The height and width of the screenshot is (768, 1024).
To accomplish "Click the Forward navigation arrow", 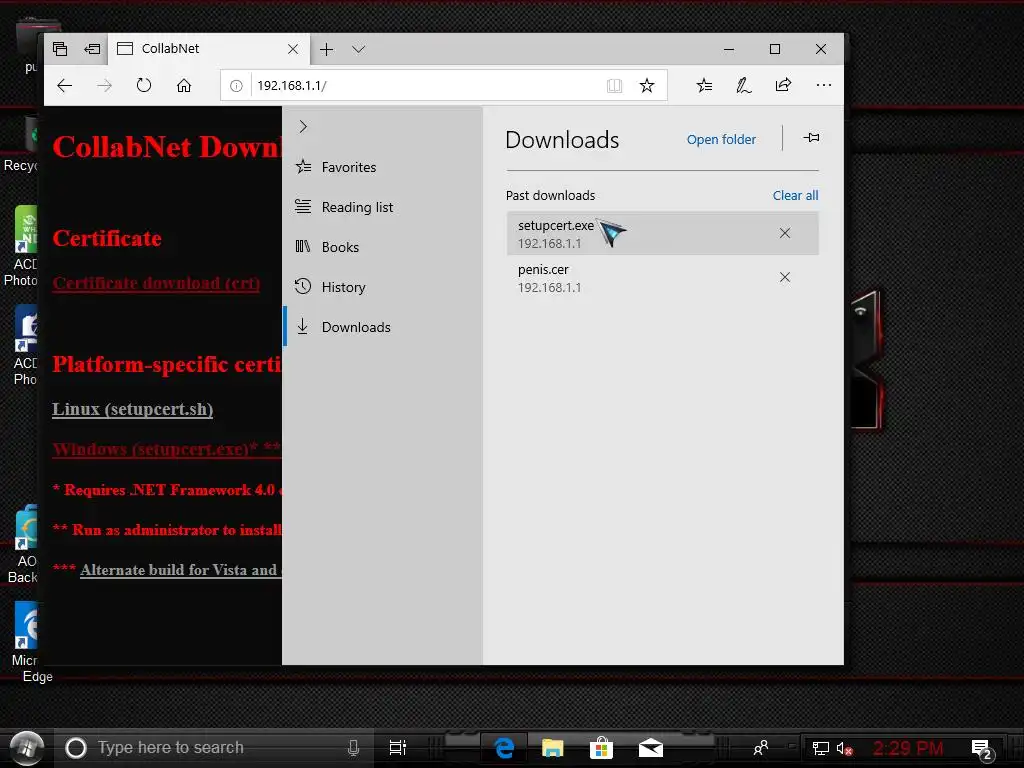I will point(104,86).
